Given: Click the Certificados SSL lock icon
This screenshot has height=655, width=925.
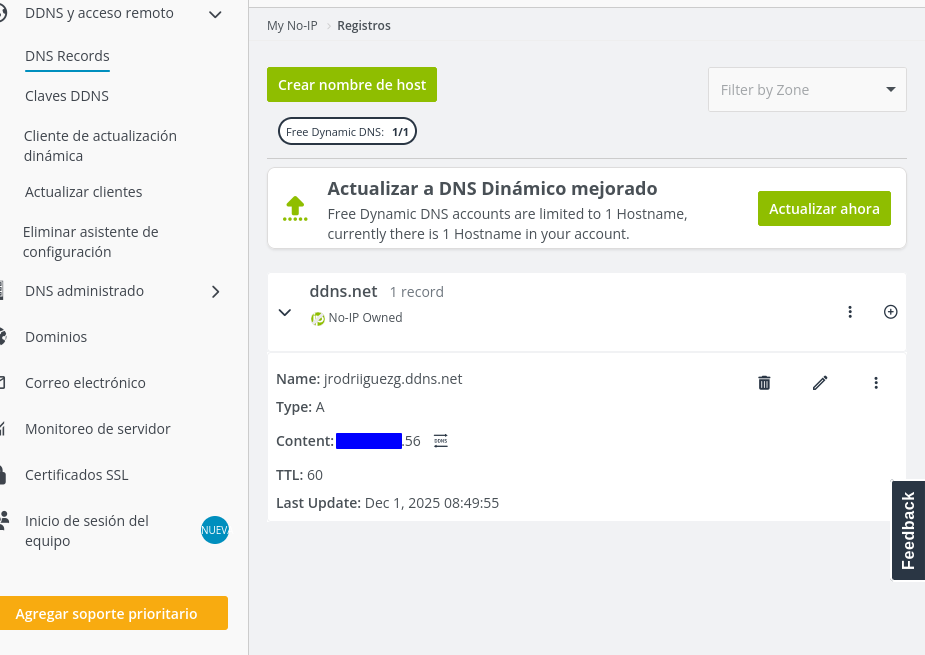Looking at the screenshot, I should [3, 475].
